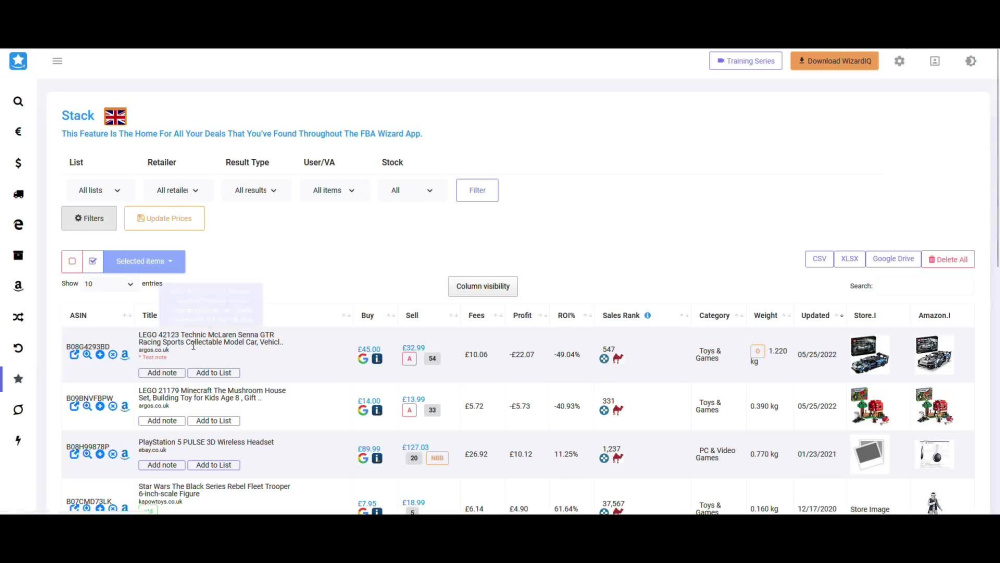Click the Search input field

pos(924,286)
